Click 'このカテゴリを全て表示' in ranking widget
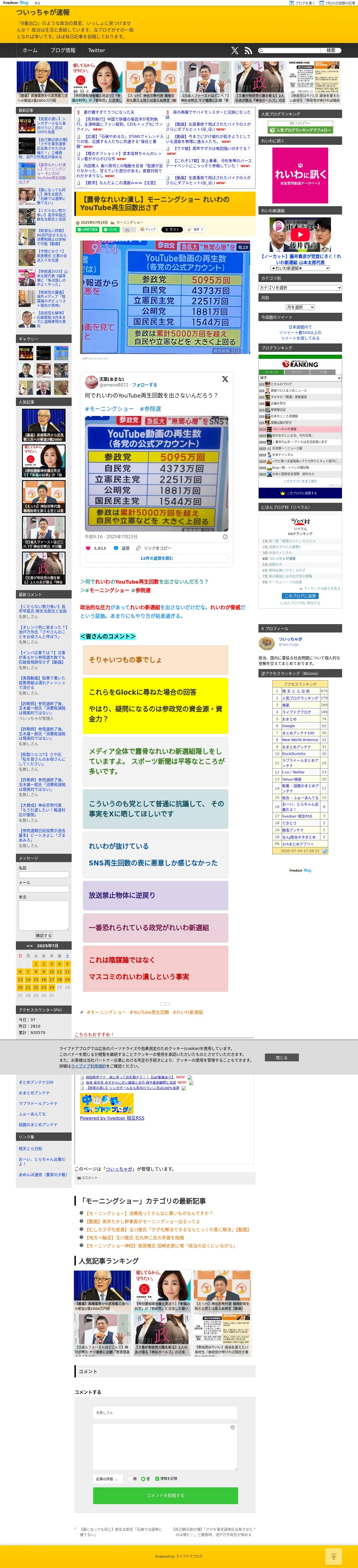This screenshot has height=1568, width=358. 300,481
